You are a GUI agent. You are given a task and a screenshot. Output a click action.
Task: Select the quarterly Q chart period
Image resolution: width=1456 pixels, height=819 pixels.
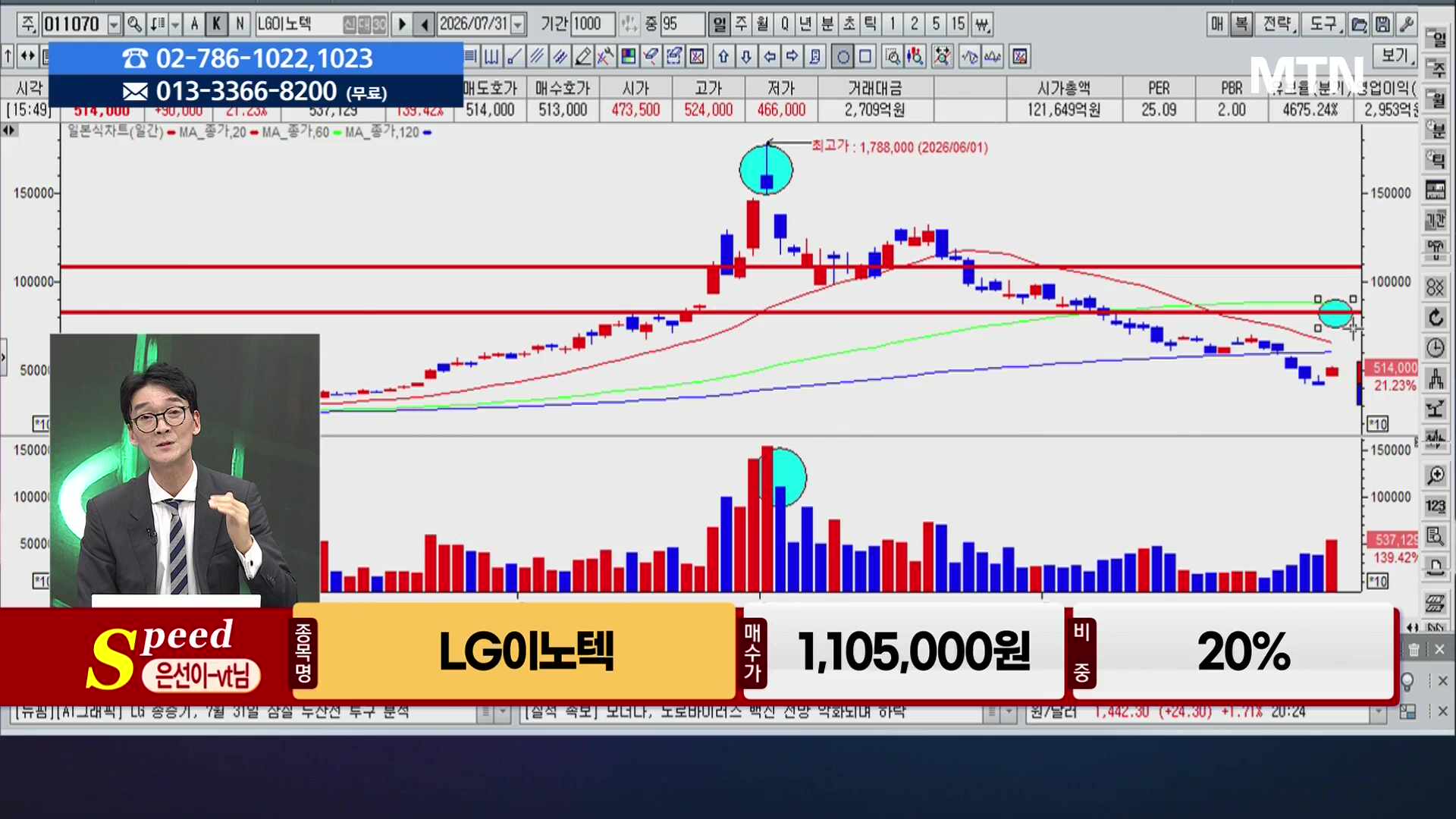785,24
